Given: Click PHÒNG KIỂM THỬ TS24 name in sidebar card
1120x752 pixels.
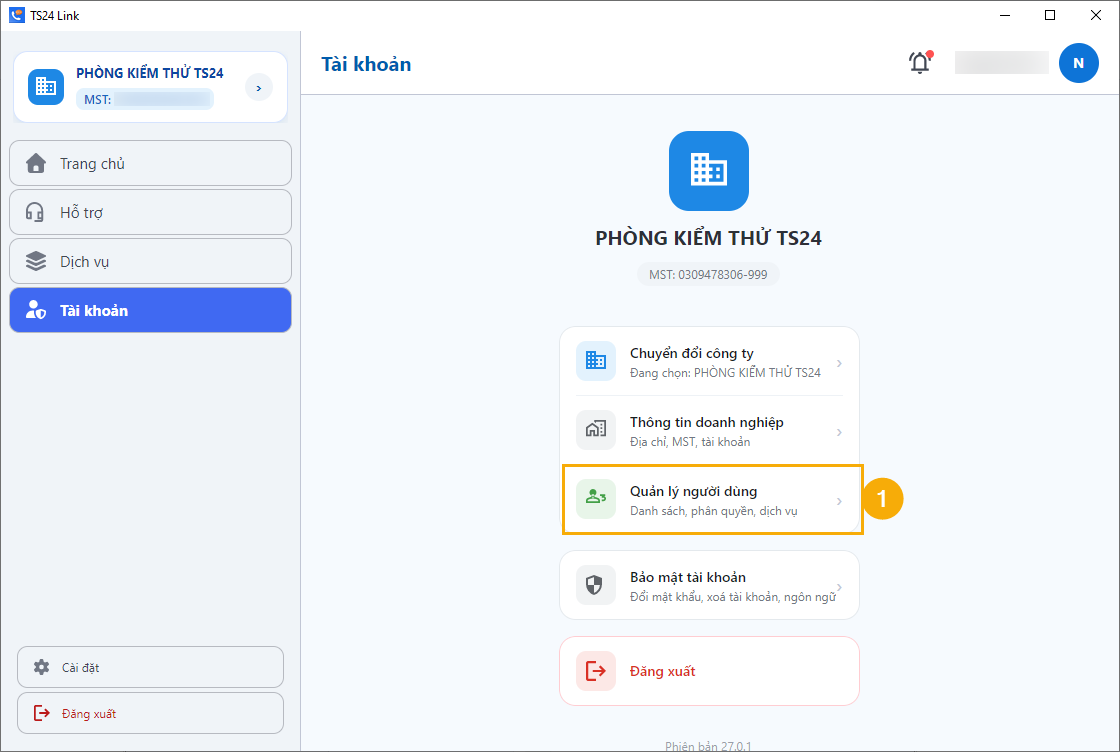Looking at the screenshot, I should pos(150,73).
